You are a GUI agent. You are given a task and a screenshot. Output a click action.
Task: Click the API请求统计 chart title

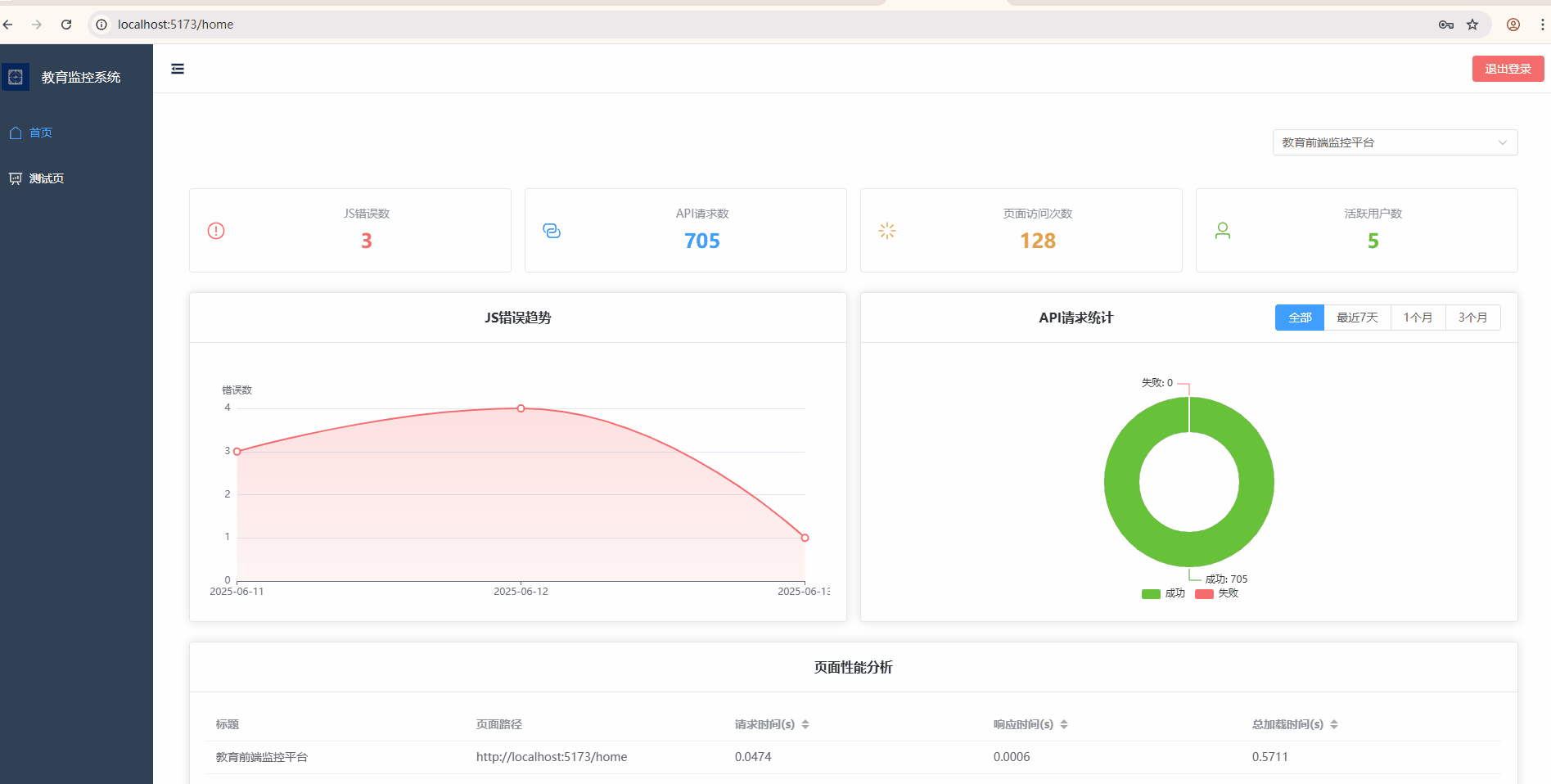tap(1076, 318)
